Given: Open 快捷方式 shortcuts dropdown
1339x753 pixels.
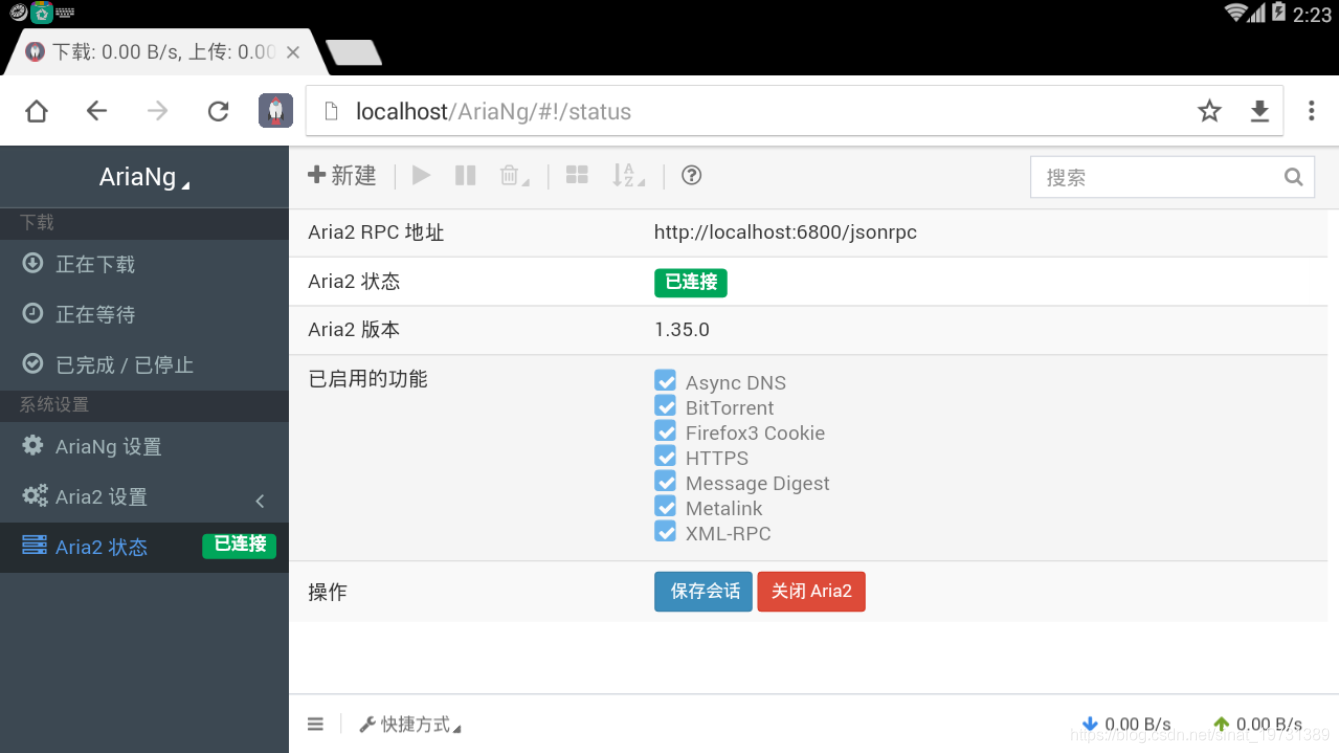Looking at the screenshot, I should coord(410,724).
